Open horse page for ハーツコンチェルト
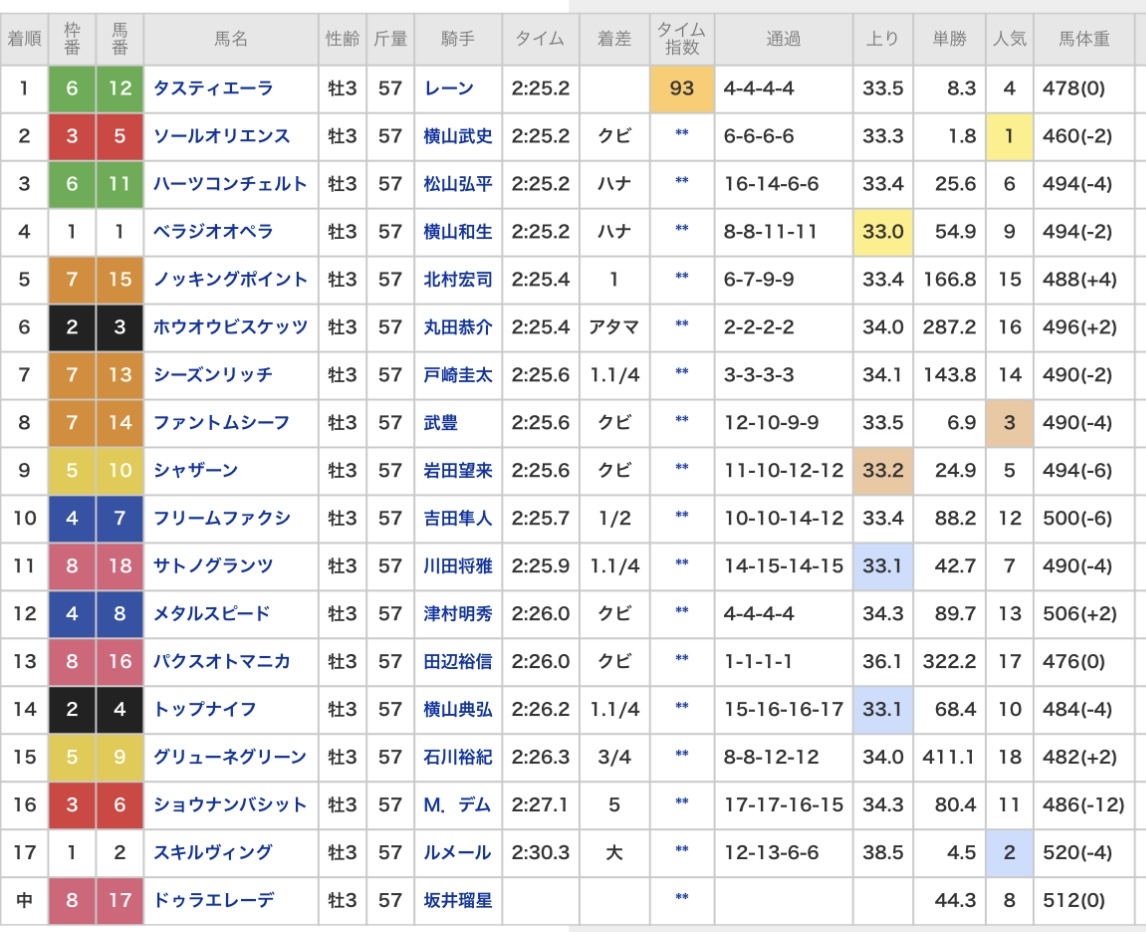The image size is (1146, 932). tap(229, 183)
